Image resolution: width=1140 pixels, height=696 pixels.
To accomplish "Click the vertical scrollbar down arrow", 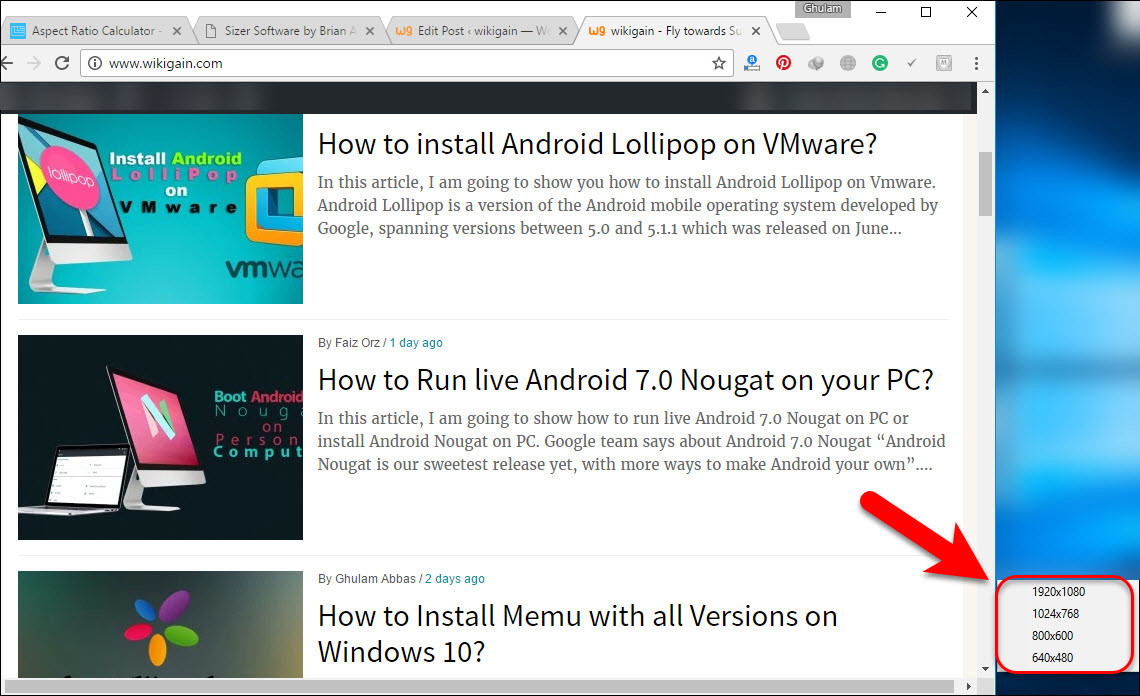I will pos(985,668).
